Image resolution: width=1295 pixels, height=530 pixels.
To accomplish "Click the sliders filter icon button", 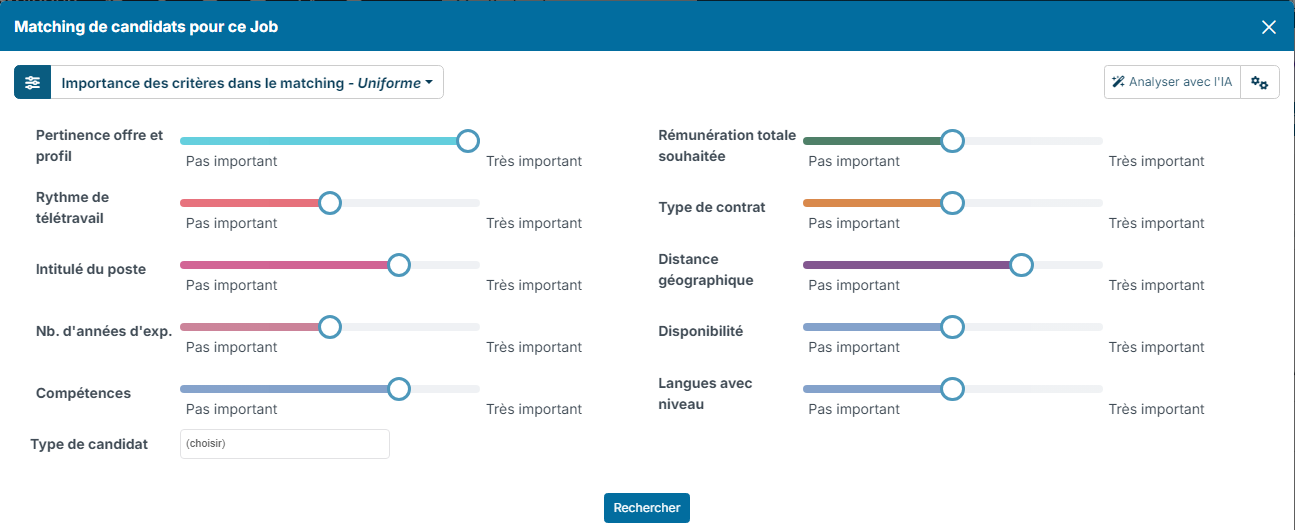I will pos(32,83).
